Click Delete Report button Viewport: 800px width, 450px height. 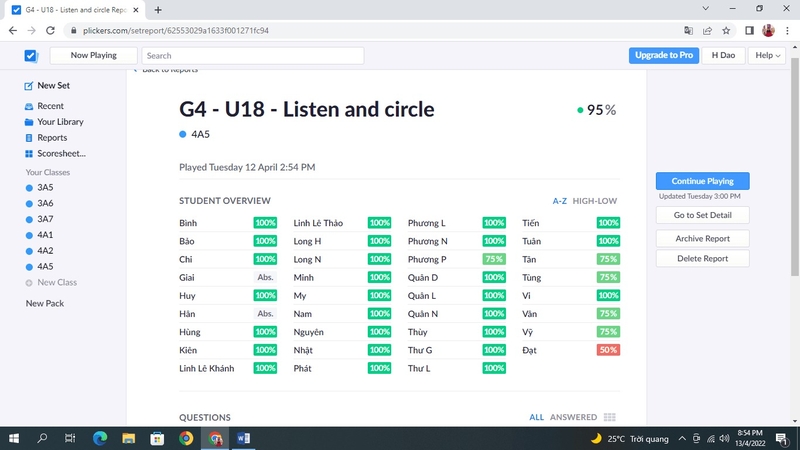[x=703, y=259]
